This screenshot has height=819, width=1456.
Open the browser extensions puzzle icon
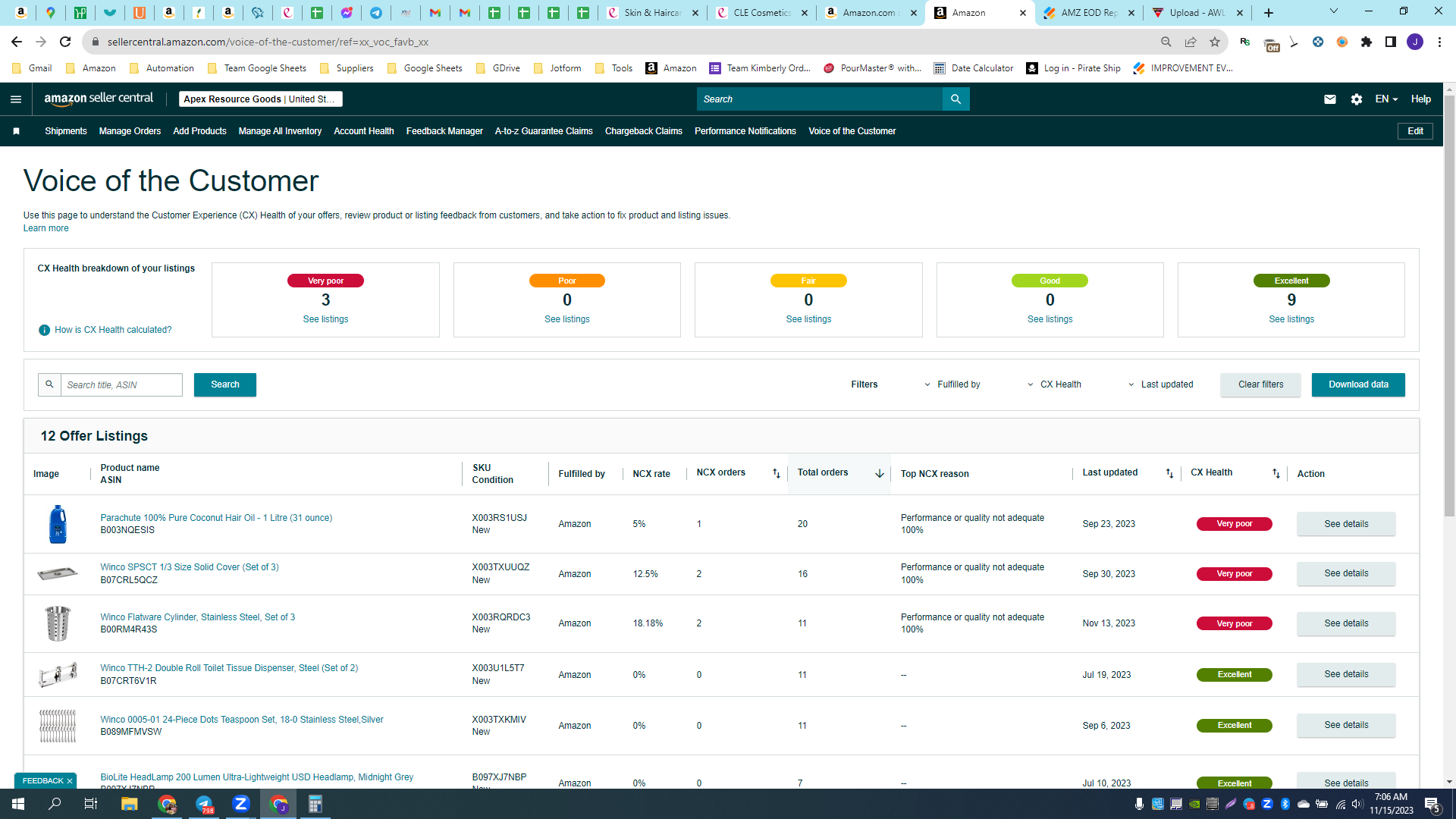1367,42
